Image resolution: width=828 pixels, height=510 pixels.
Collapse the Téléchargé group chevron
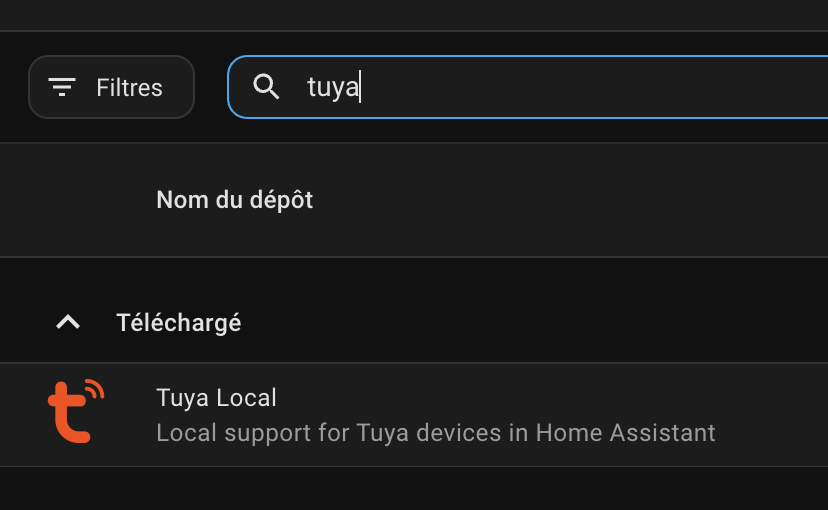[x=68, y=322]
